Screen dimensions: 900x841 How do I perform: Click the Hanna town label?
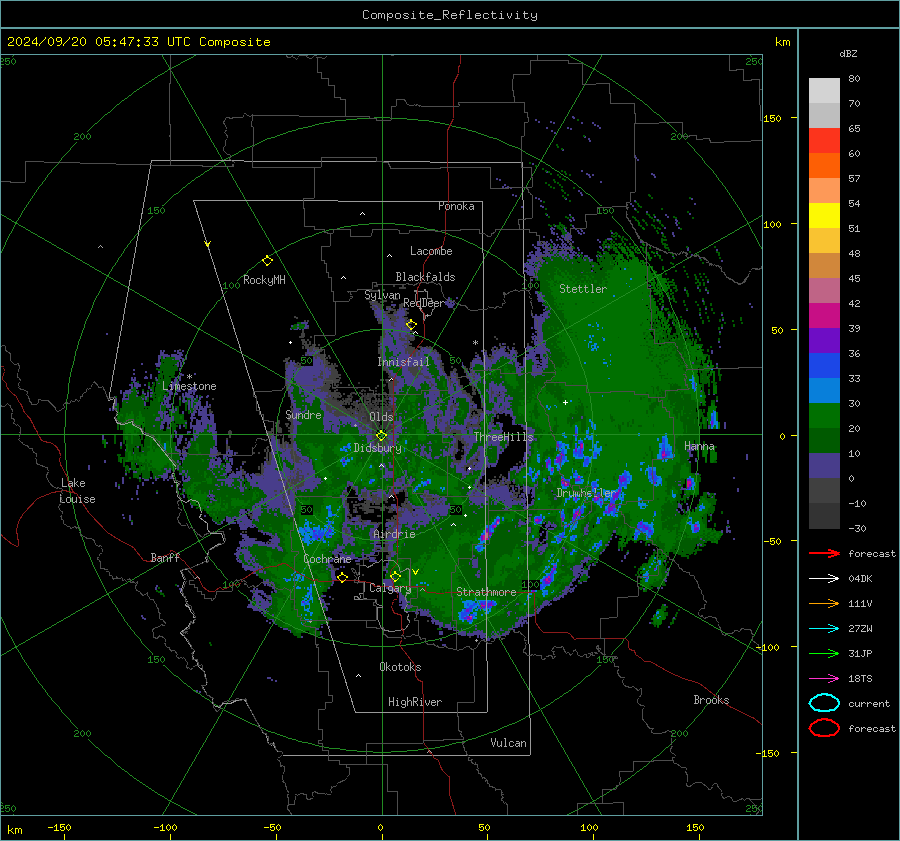pyautogui.click(x=699, y=446)
